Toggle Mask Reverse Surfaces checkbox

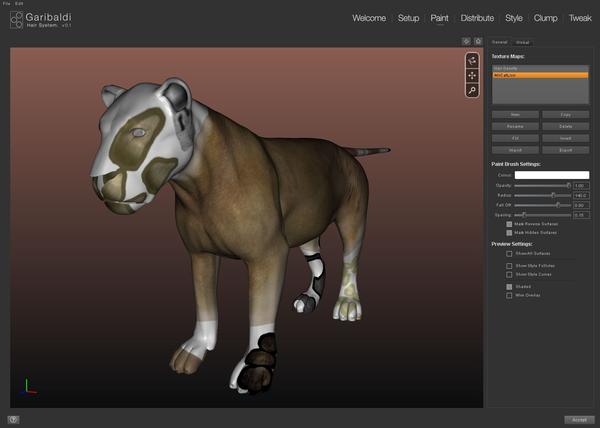(509, 224)
